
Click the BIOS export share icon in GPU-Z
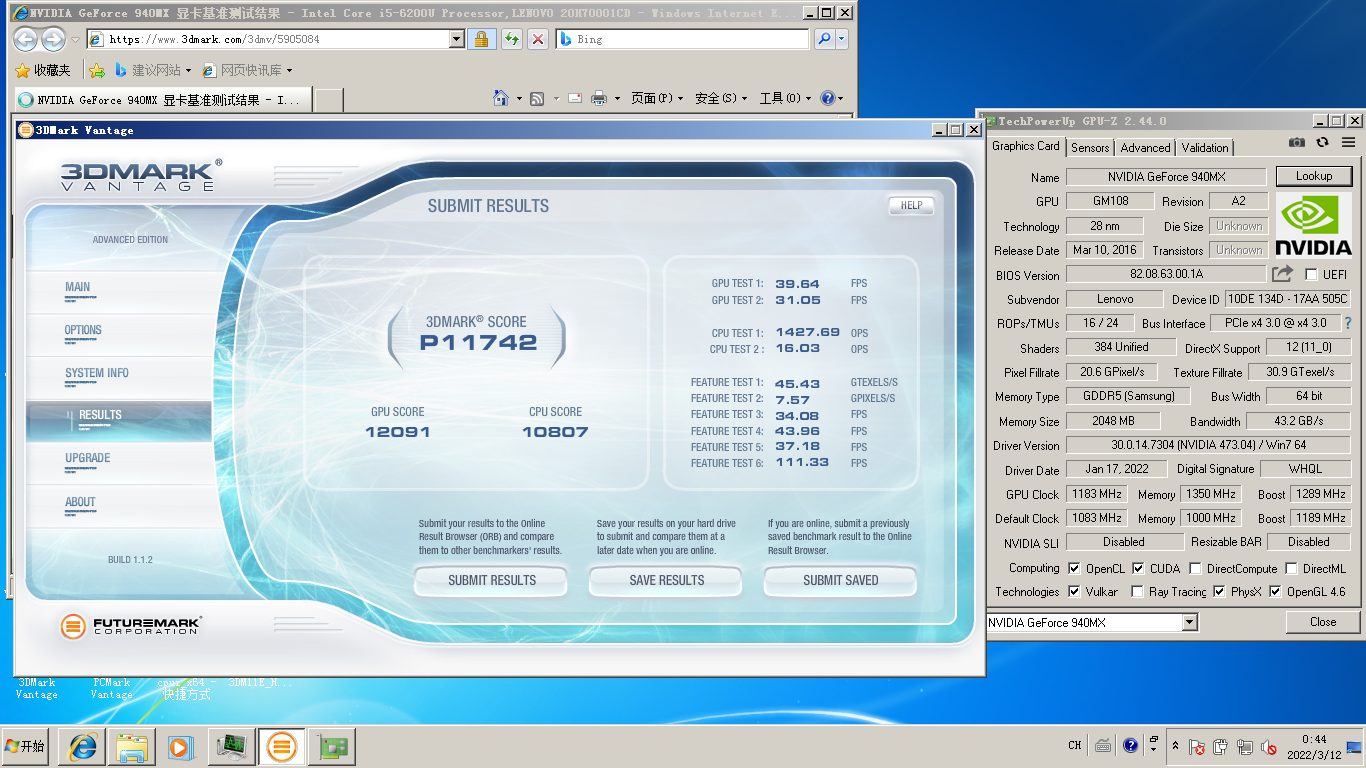click(x=1282, y=273)
